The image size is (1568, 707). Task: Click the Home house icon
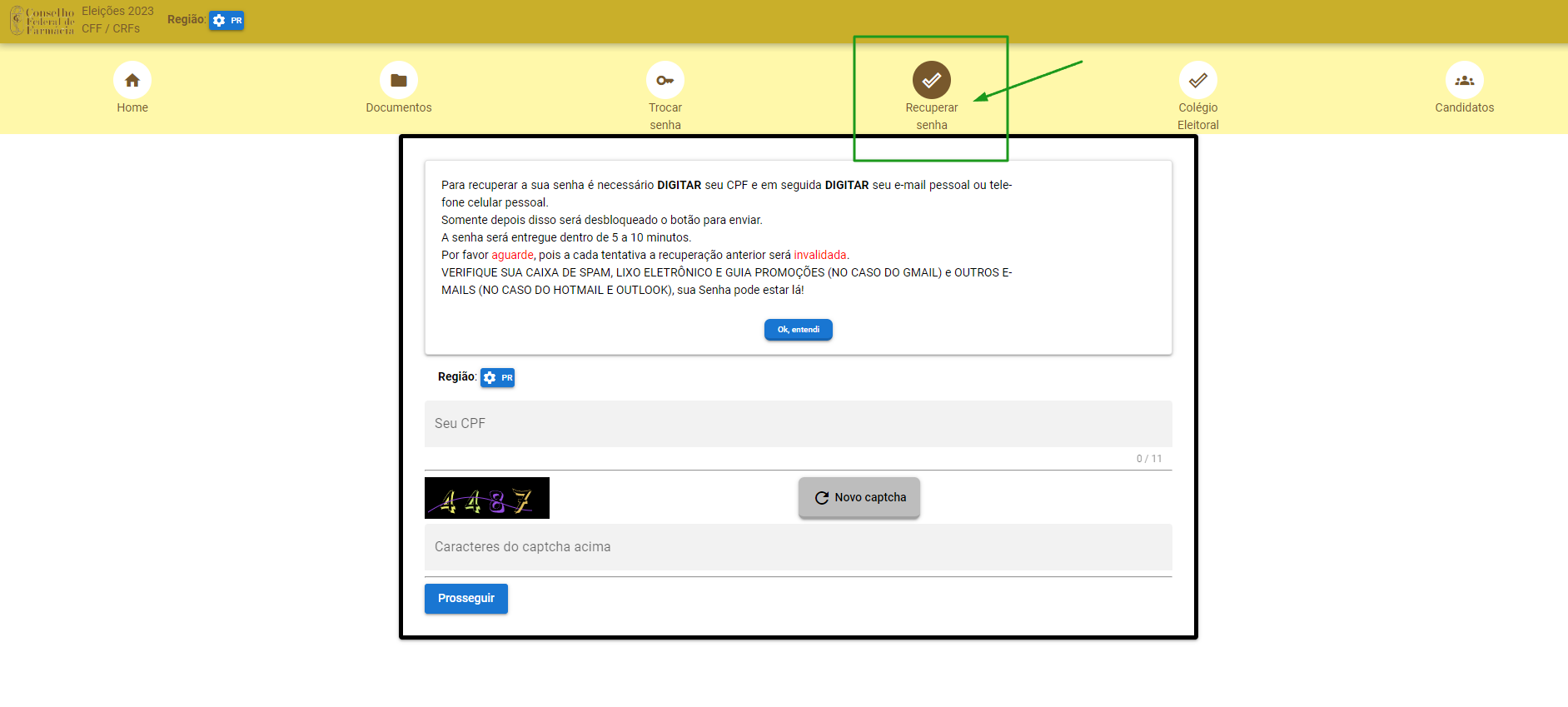click(132, 81)
